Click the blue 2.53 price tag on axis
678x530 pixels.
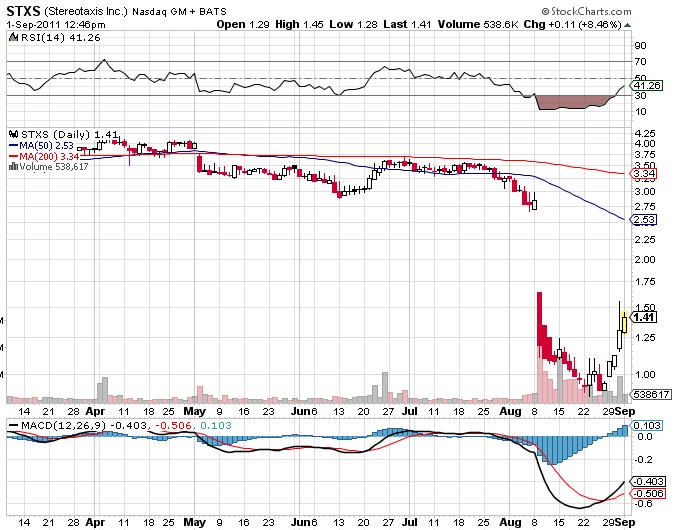(643, 220)
